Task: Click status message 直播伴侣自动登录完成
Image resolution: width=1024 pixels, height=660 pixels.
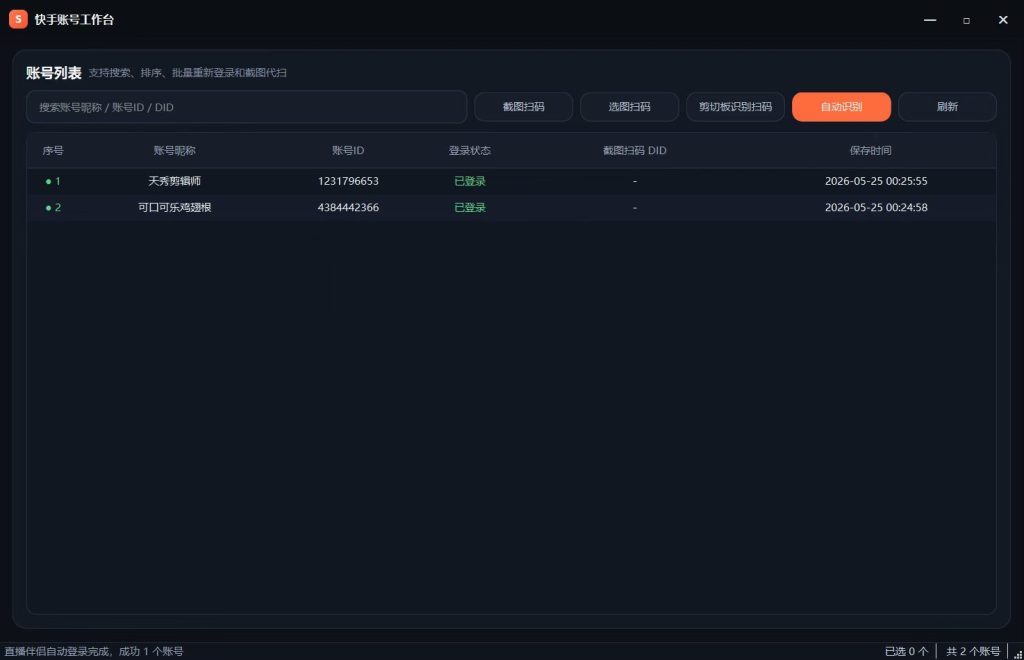Action: [94, 652]
